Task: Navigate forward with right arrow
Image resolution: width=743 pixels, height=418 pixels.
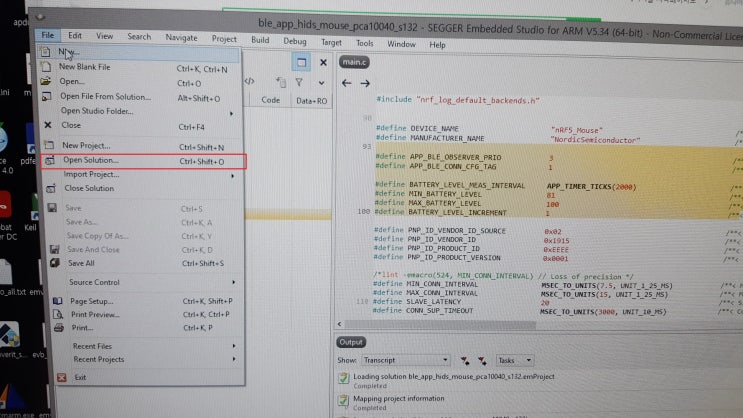Action: [365, 83]
